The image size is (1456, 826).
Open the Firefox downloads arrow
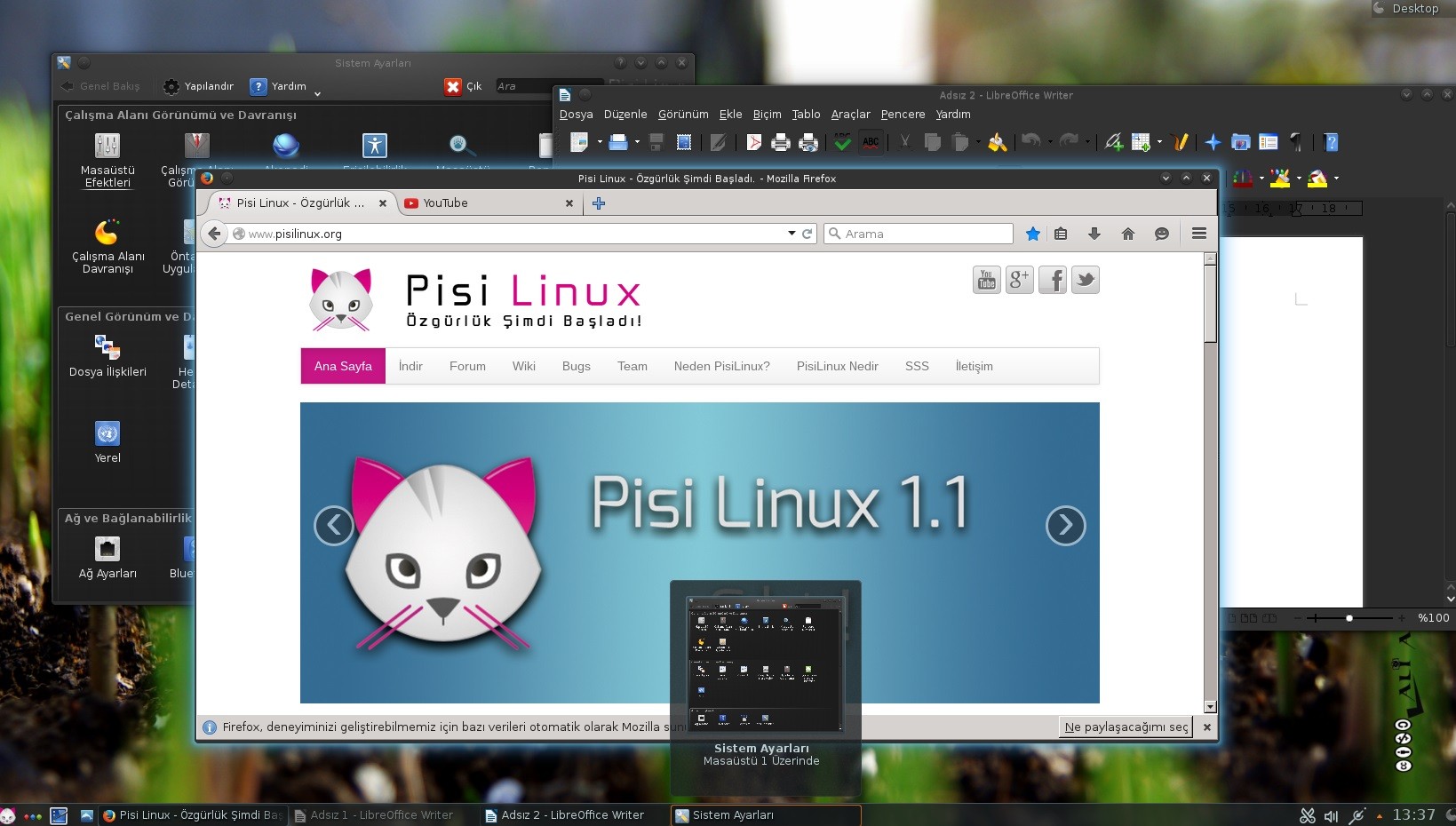pos(1094,234)
